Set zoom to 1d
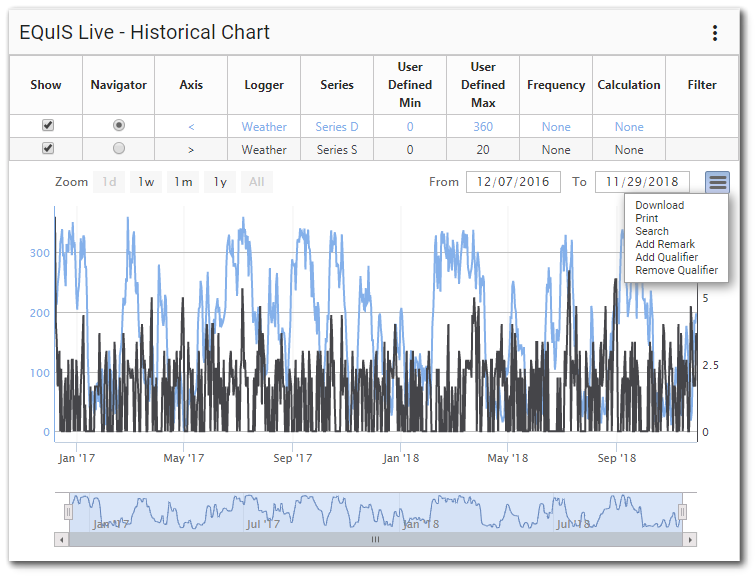 coord(109,182)
